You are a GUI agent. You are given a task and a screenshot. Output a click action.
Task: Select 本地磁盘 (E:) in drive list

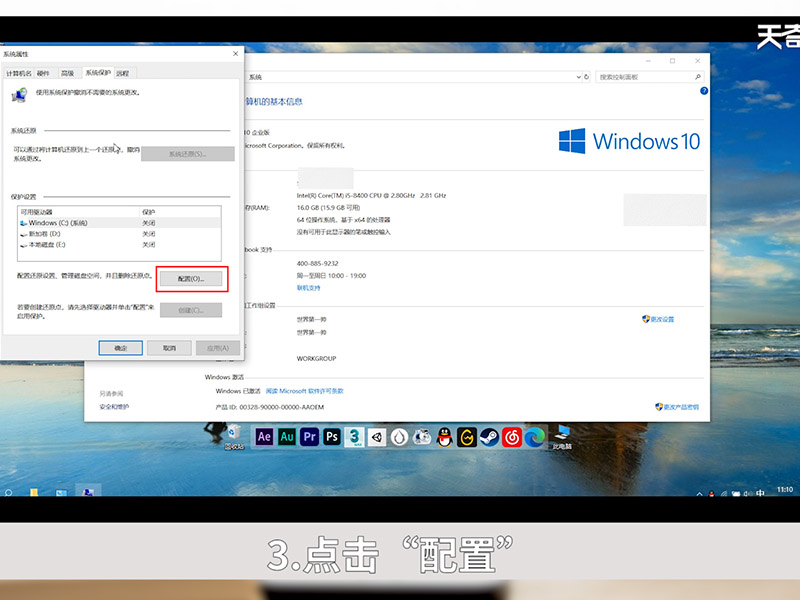coord(52,244)
